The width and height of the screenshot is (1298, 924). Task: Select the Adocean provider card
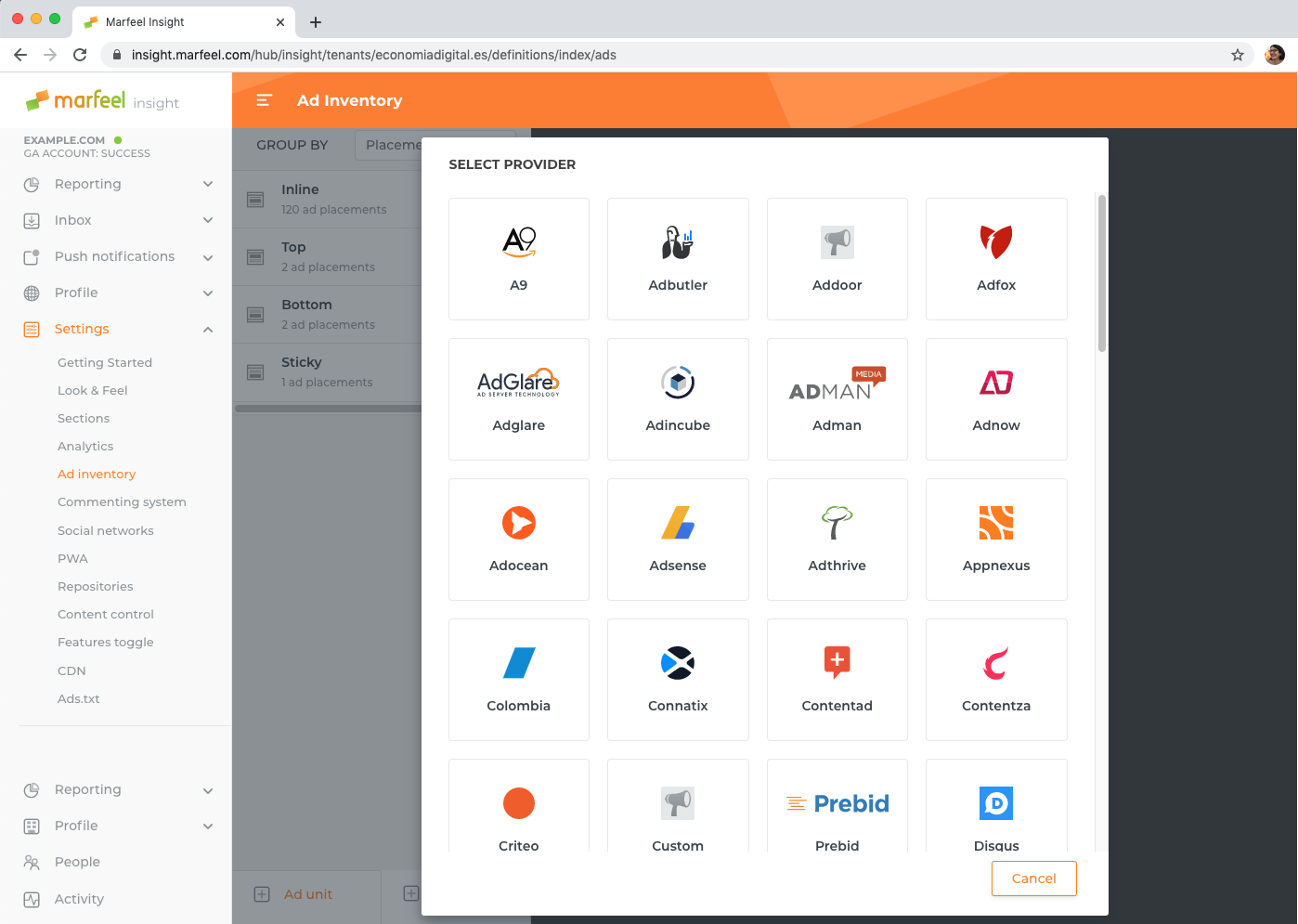pyautogui.click(x=519, y=540)
